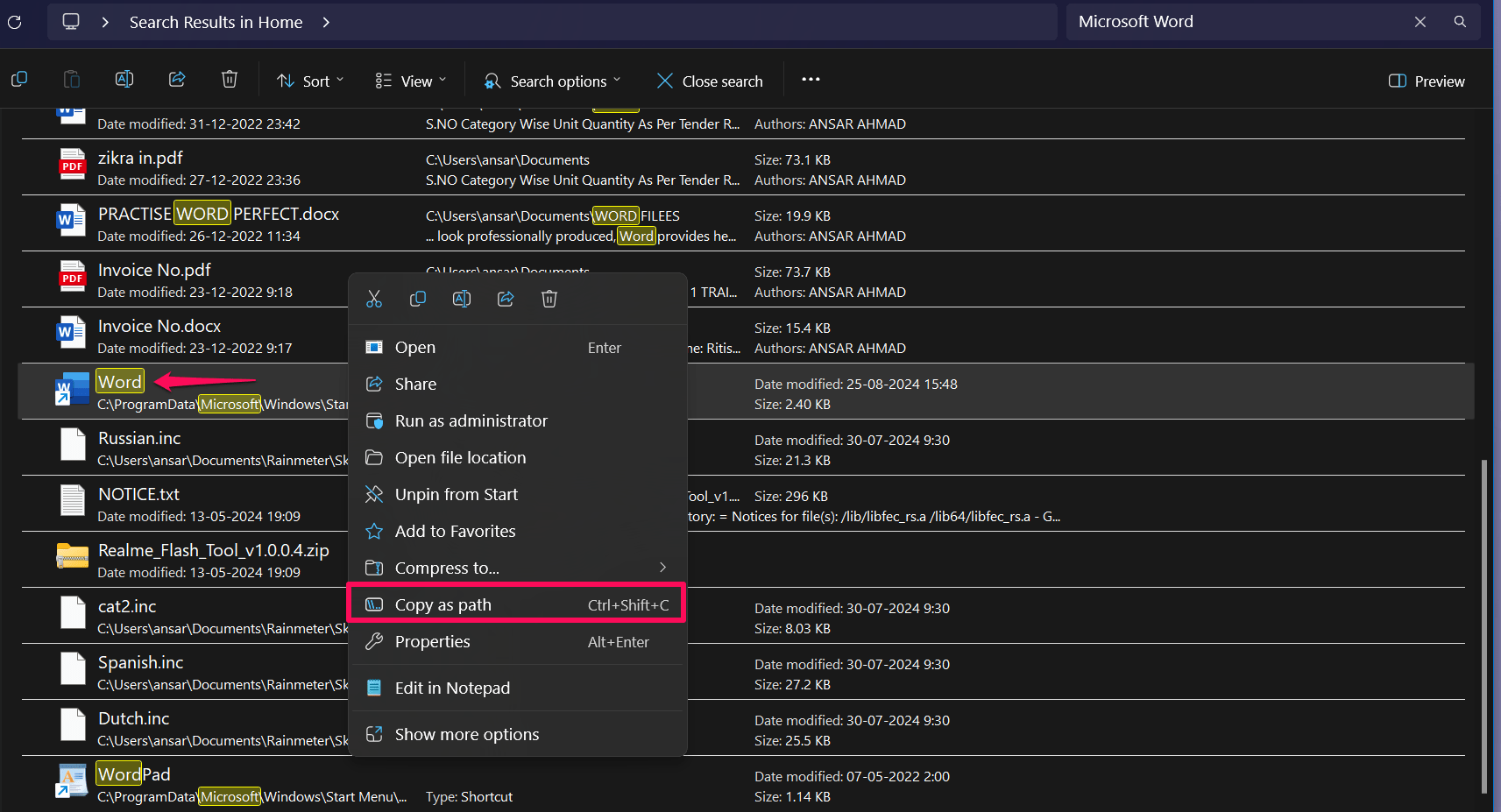Click the Cut icon in context menu
The width and height of the screenshot is (1501, 812).
pyautogui.click(x=374, y=299)
